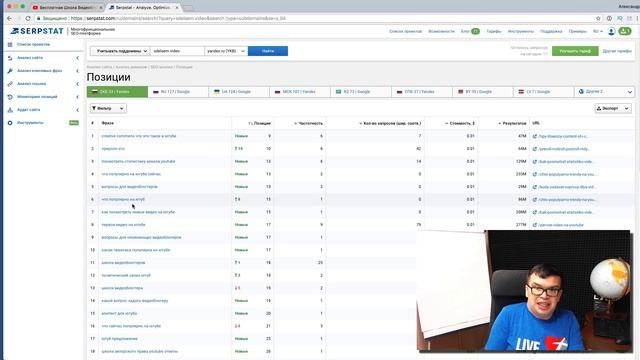This screenshot has width=640, height=360.
Task: Switch to the UA 124 | Google tab
Action: click(x=239, y=92)
